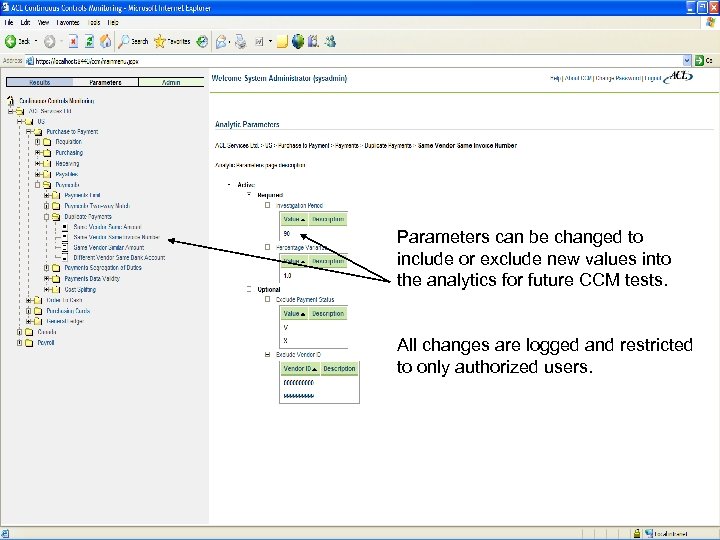
Task: Open the File menu
Action: pos(9,22)
